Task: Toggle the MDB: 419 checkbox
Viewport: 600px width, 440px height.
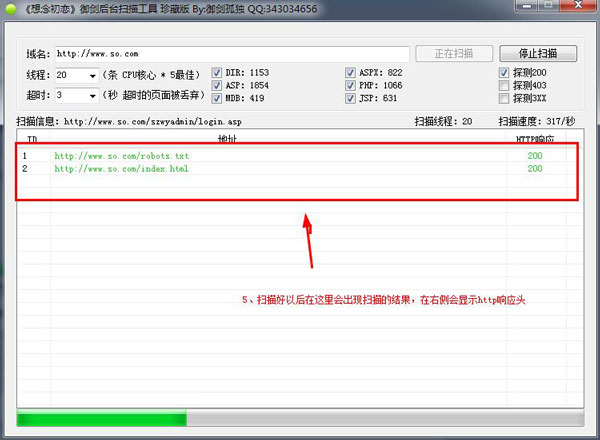Action: pos(218,99)
